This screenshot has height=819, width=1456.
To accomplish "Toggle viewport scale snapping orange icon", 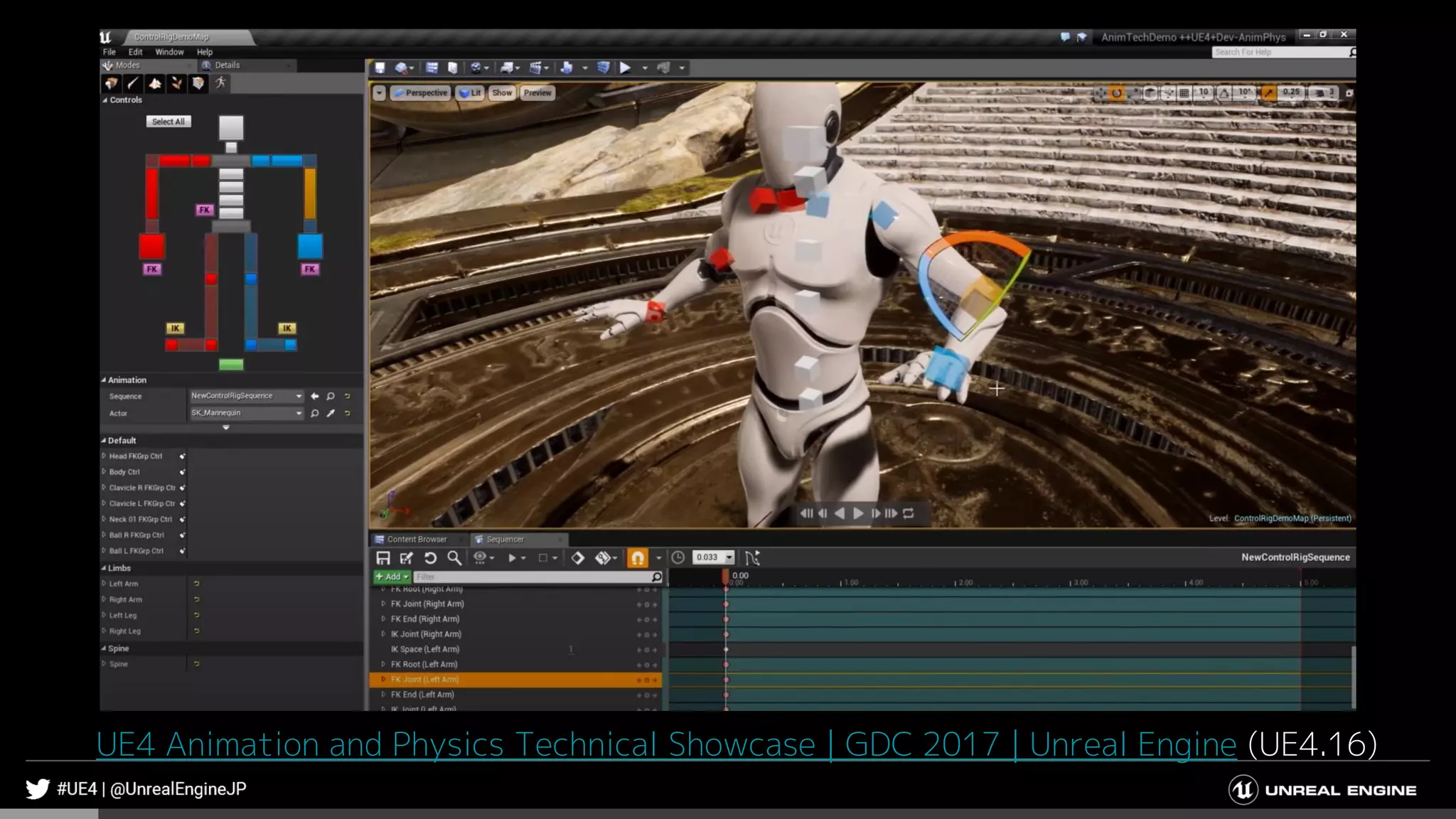I will pyautogui.click(x=1269, y=93).
